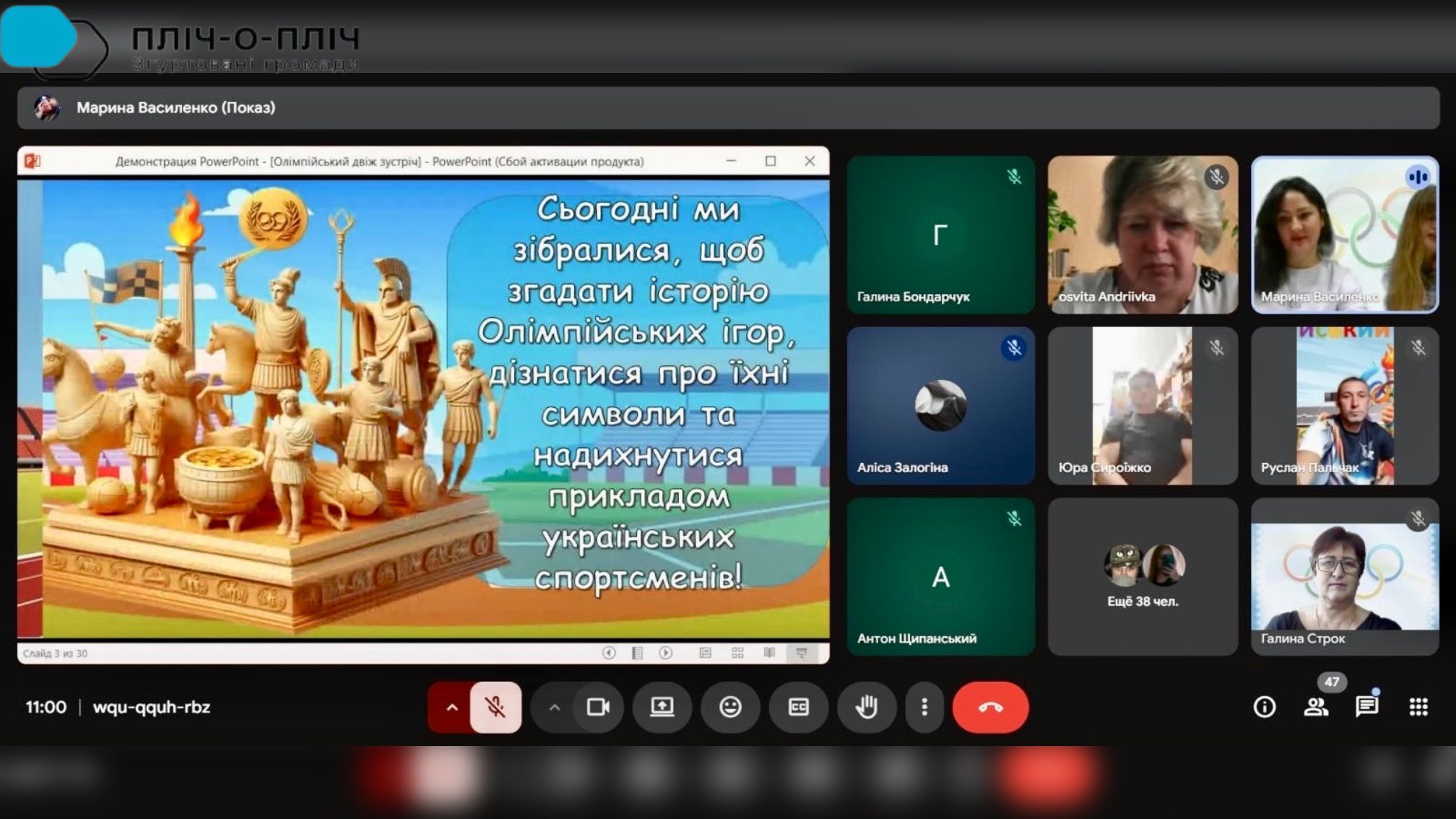Select Галина Строк video tile
1456x819 pixels.
(1345, 576)
